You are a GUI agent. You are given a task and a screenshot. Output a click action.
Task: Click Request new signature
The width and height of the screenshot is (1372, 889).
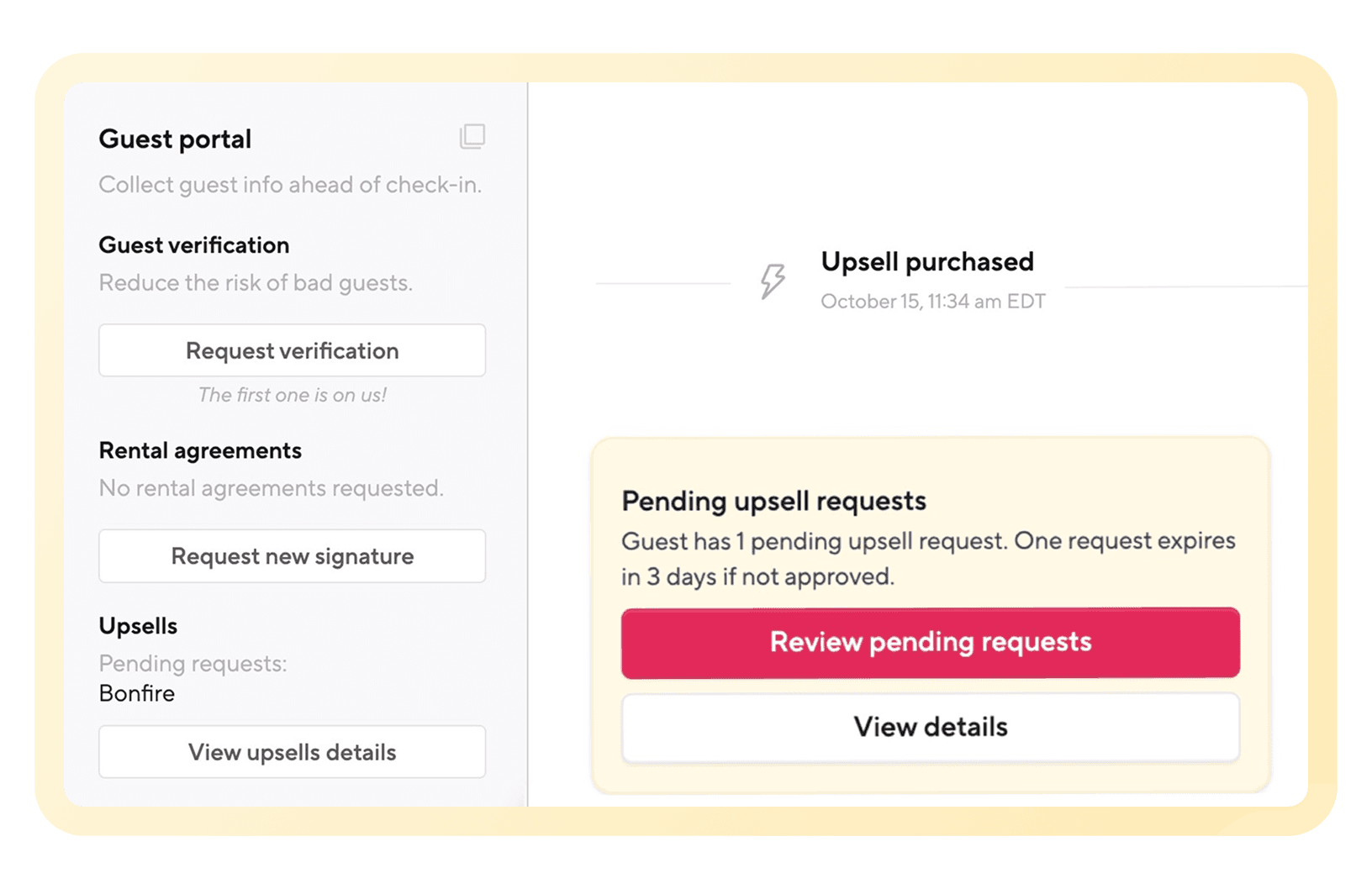(x=292, y=556)
